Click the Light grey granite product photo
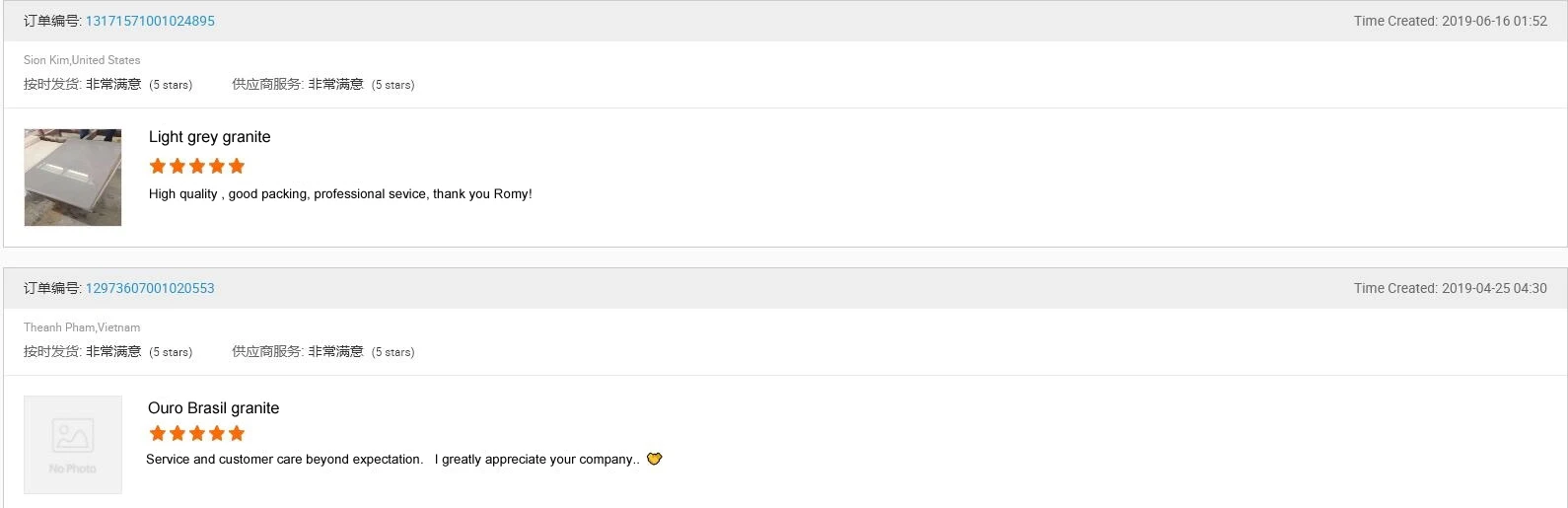Viewport: 1568px width, 508px height. (x=73, y=178)
